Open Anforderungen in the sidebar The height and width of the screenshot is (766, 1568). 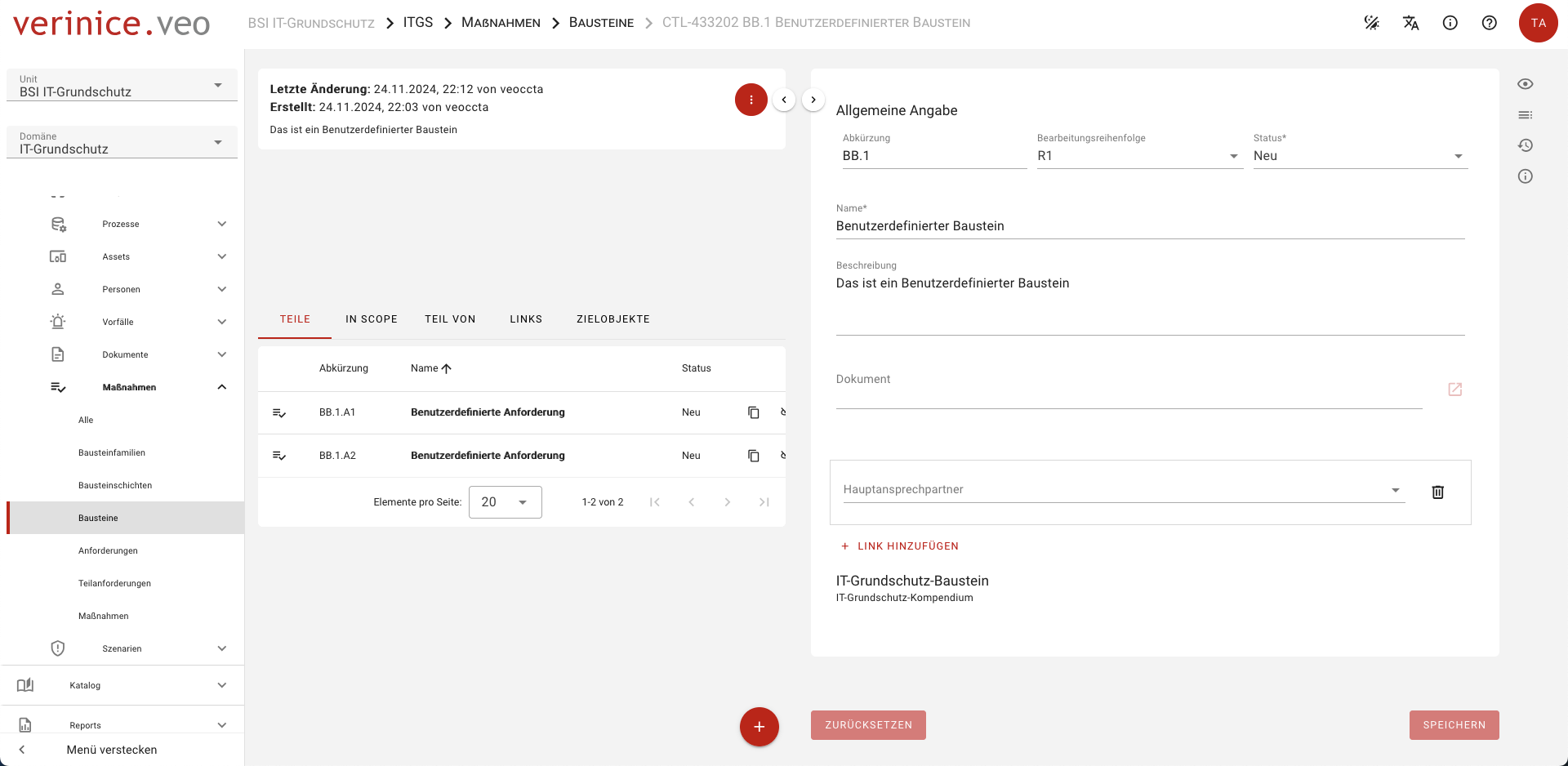click(108, 550)
